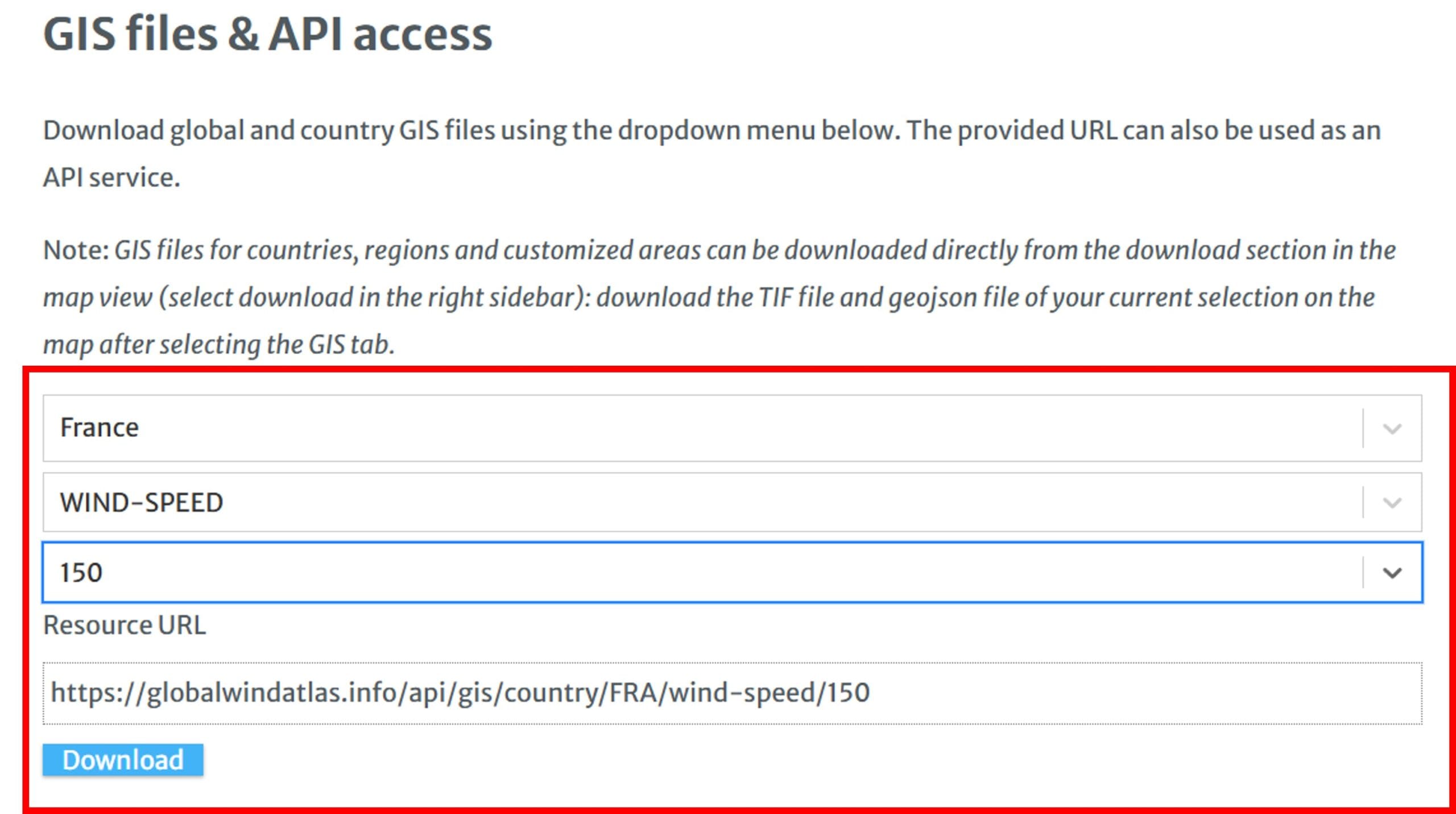Click the France text in country selector

(x=100, y=428)
